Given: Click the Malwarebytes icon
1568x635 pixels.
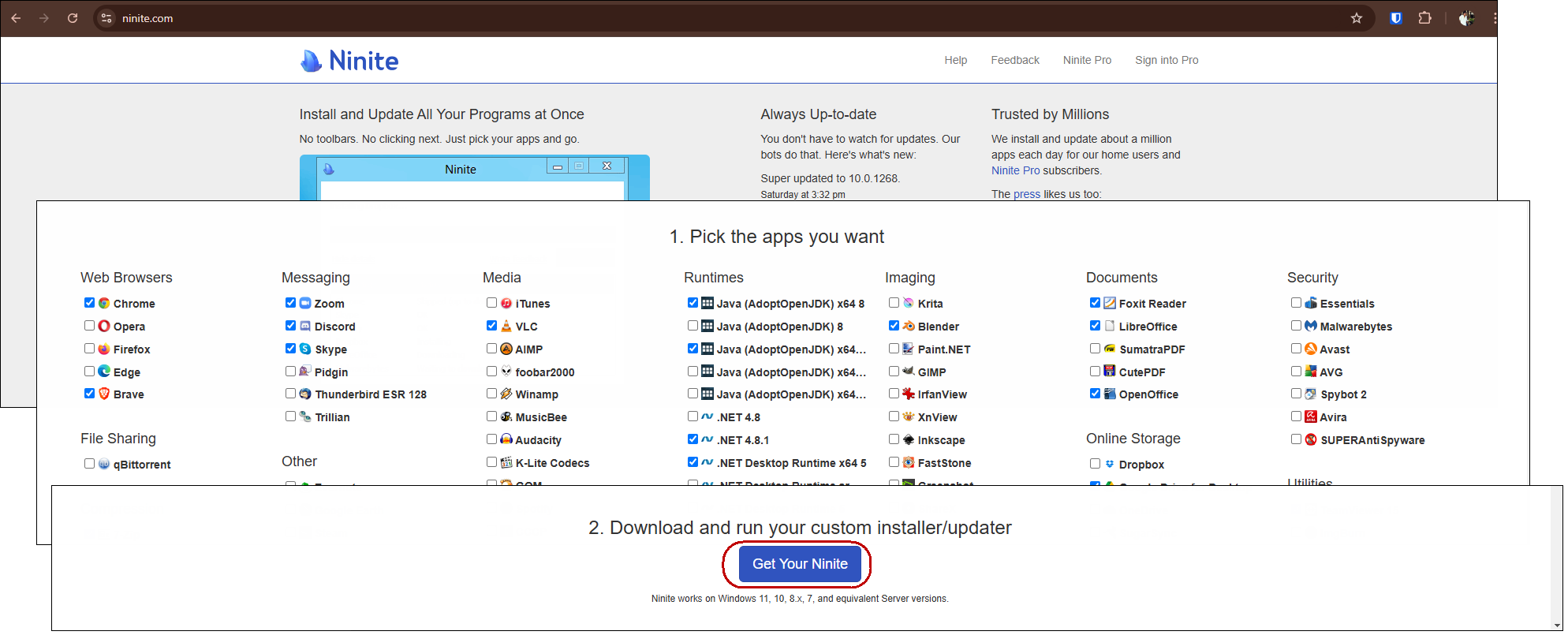Looking at the screenshot, I should (x=1311, y=326).
